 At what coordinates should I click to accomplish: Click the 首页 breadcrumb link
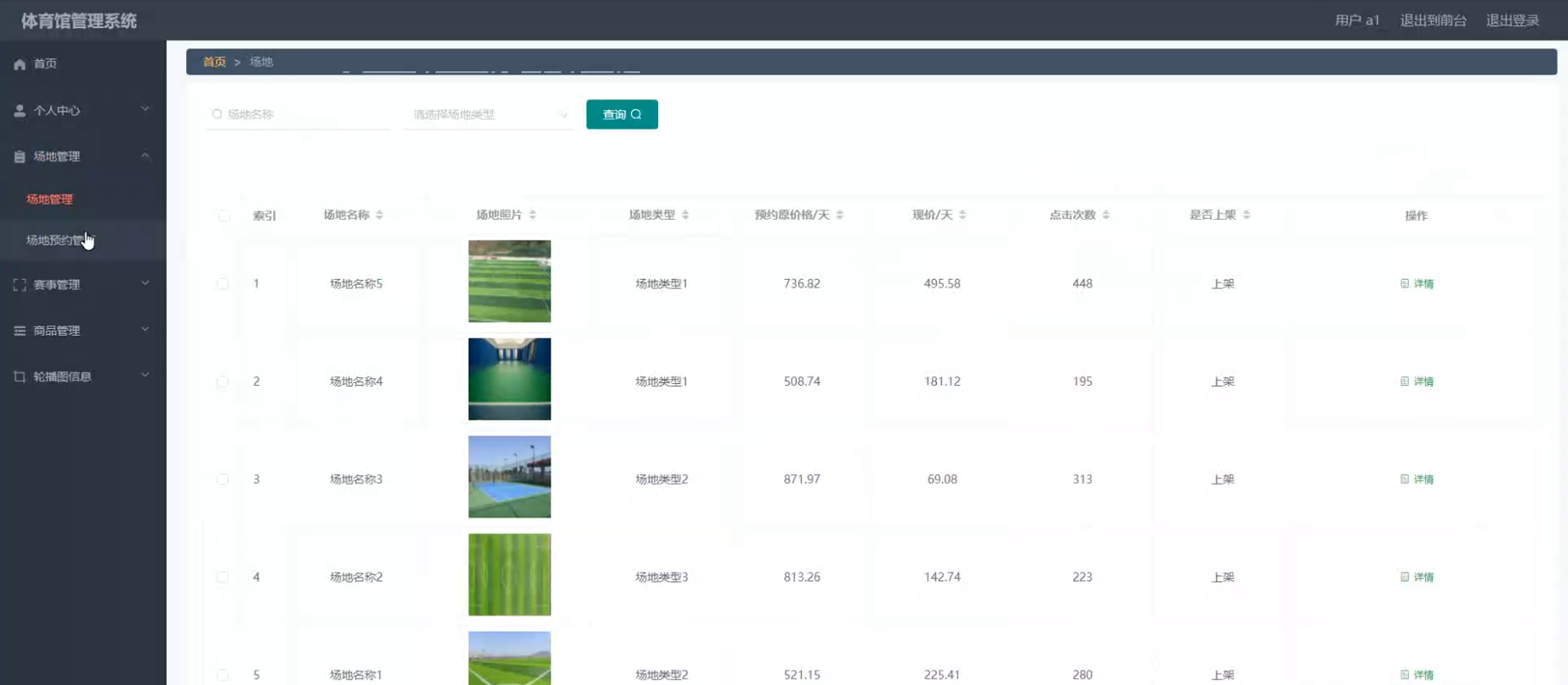click(x=214, y=62)
